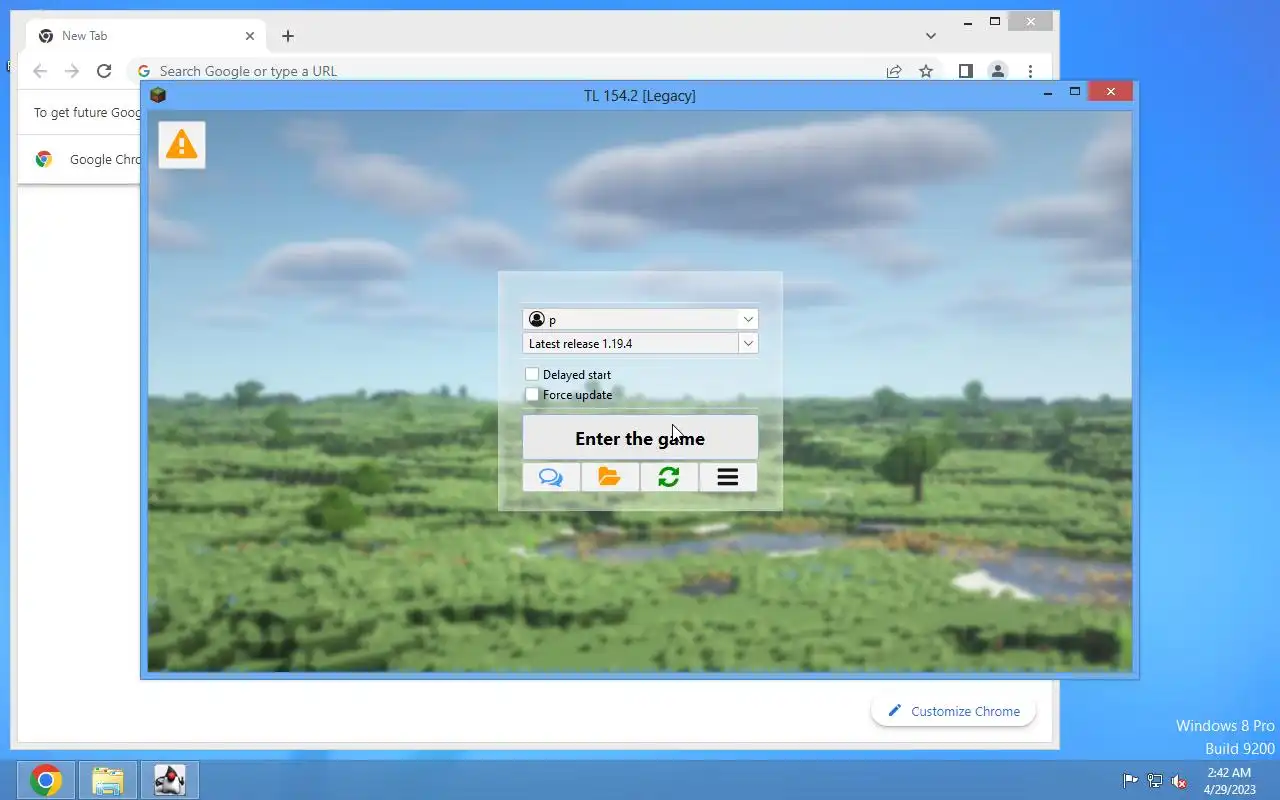Image resolution: width=1280 pixels, height=800 pixels.
Task: Open Chrome from the taskbar
Action: 46,780
